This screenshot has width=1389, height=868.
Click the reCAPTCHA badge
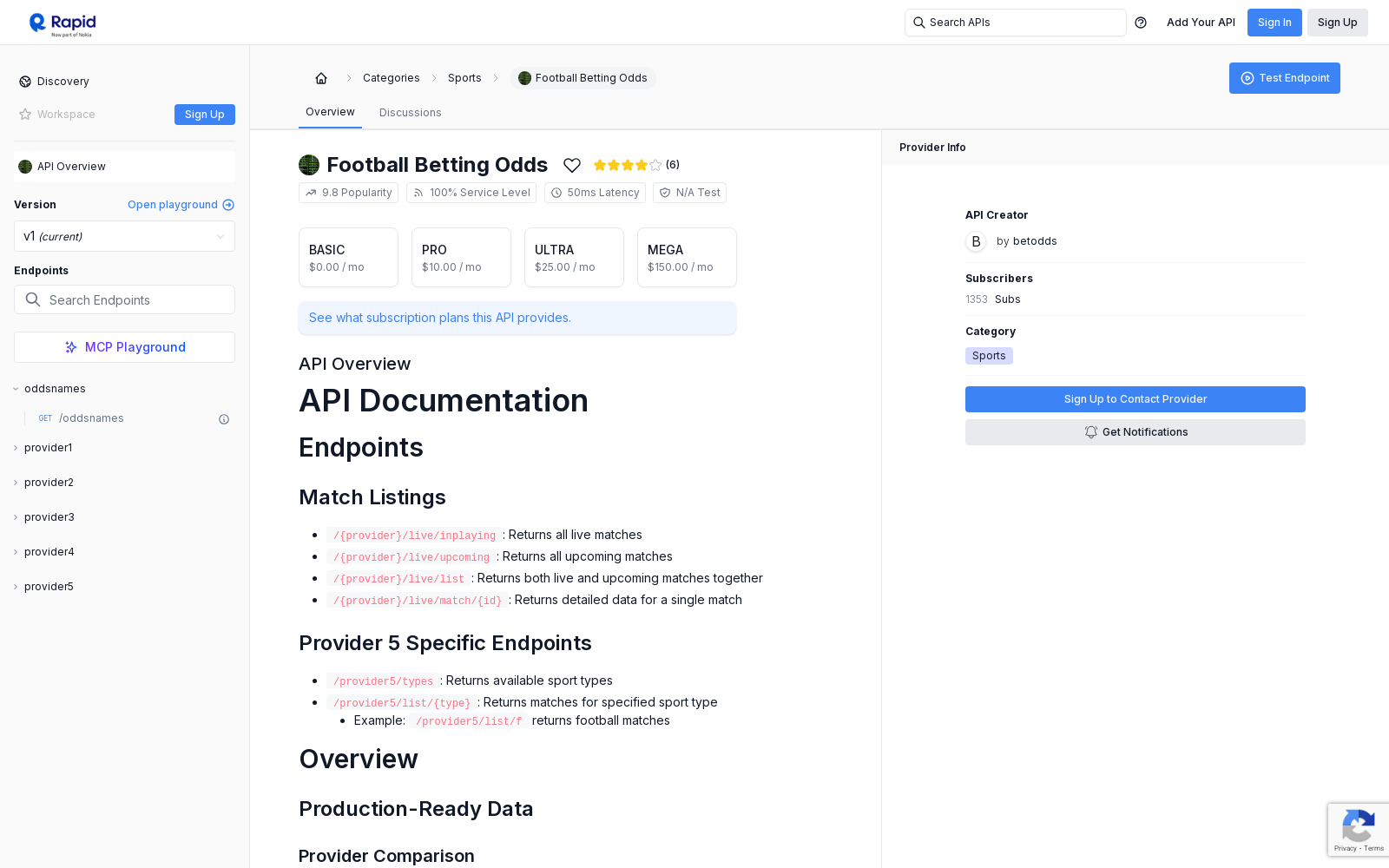click(x=1359, y=830)
